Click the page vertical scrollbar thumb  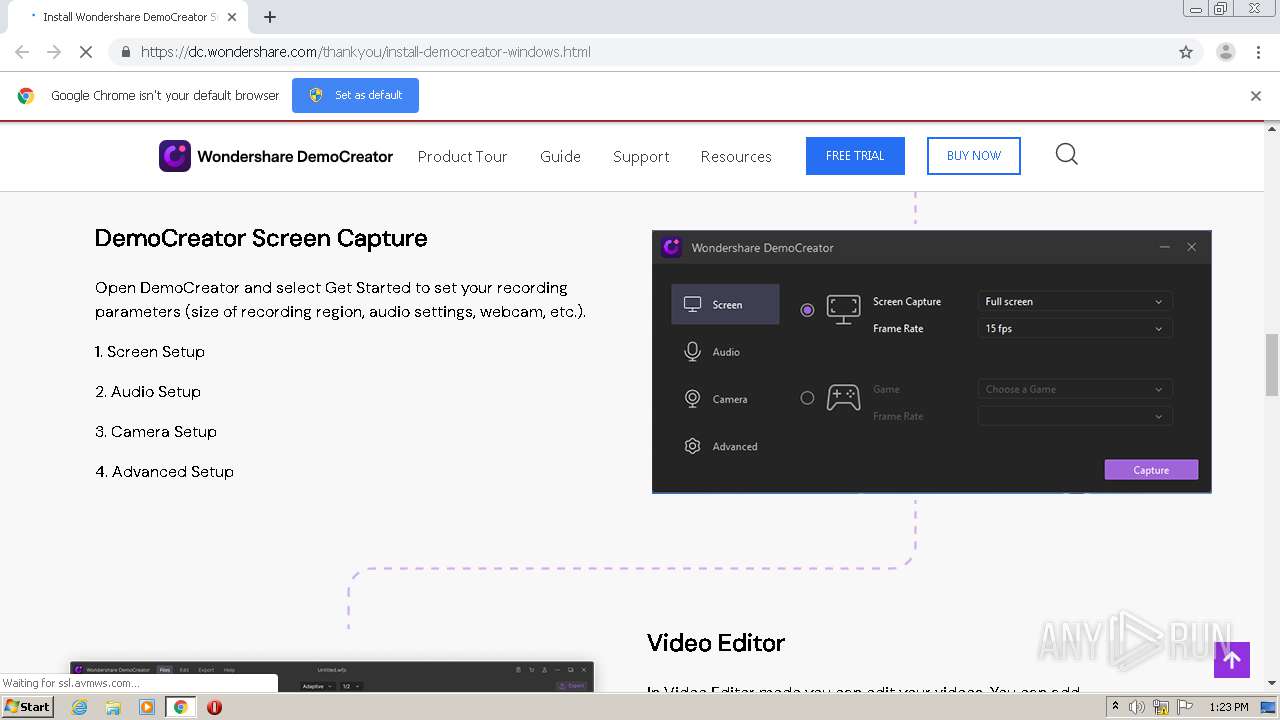point(1272,365)
